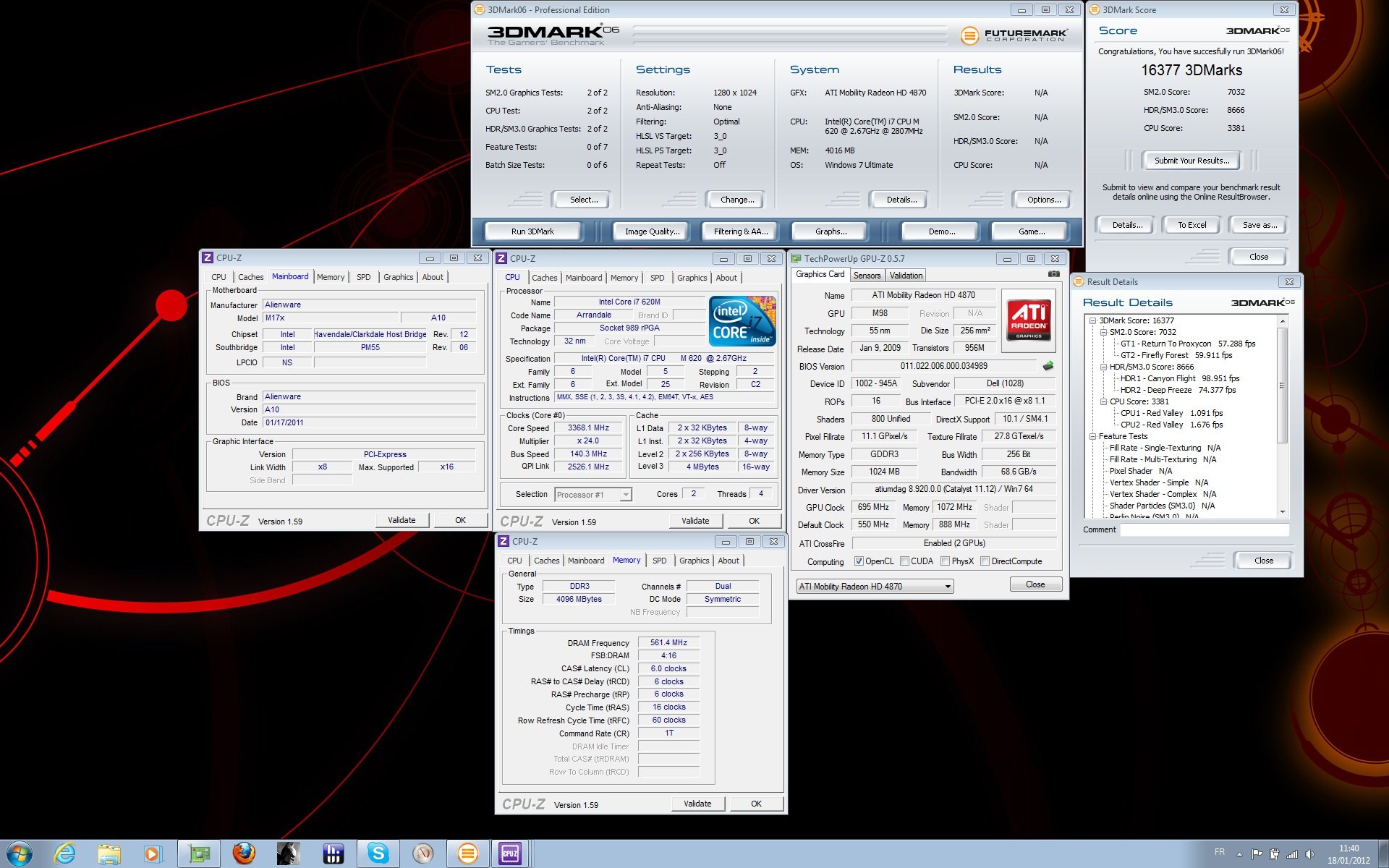Click the Details... button under System

901,200
